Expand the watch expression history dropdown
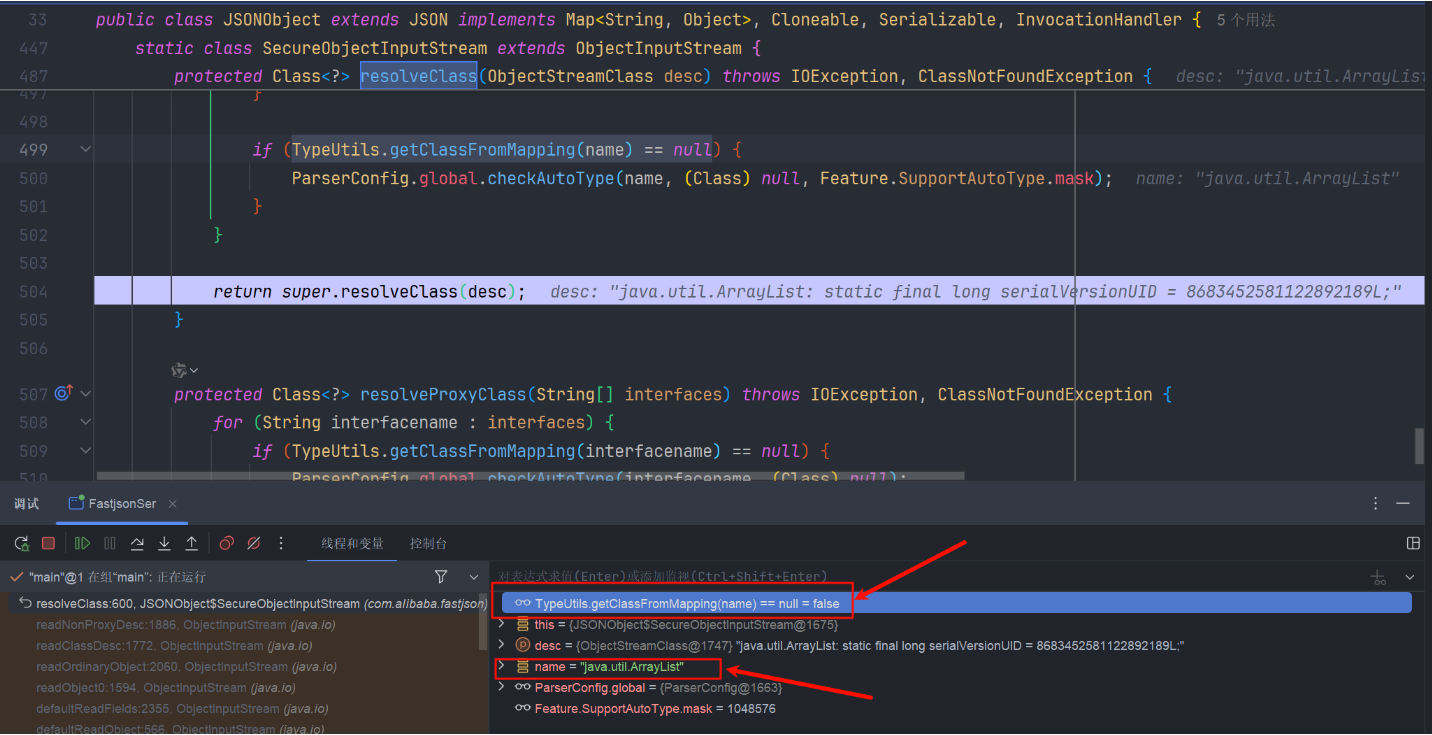1432x735 pixels. pos(1410,577)
